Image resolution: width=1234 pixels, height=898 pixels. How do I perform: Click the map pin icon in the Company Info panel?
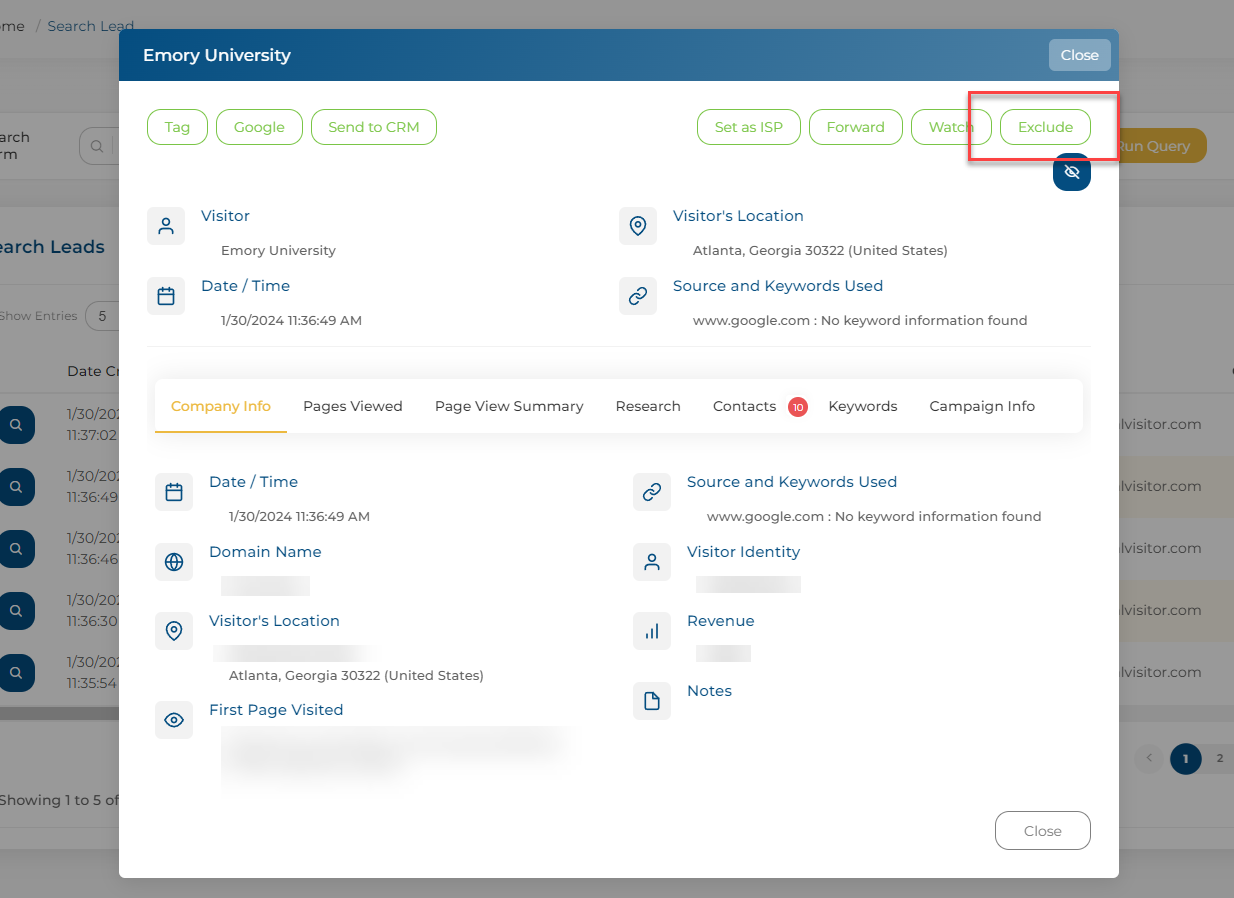174,631
